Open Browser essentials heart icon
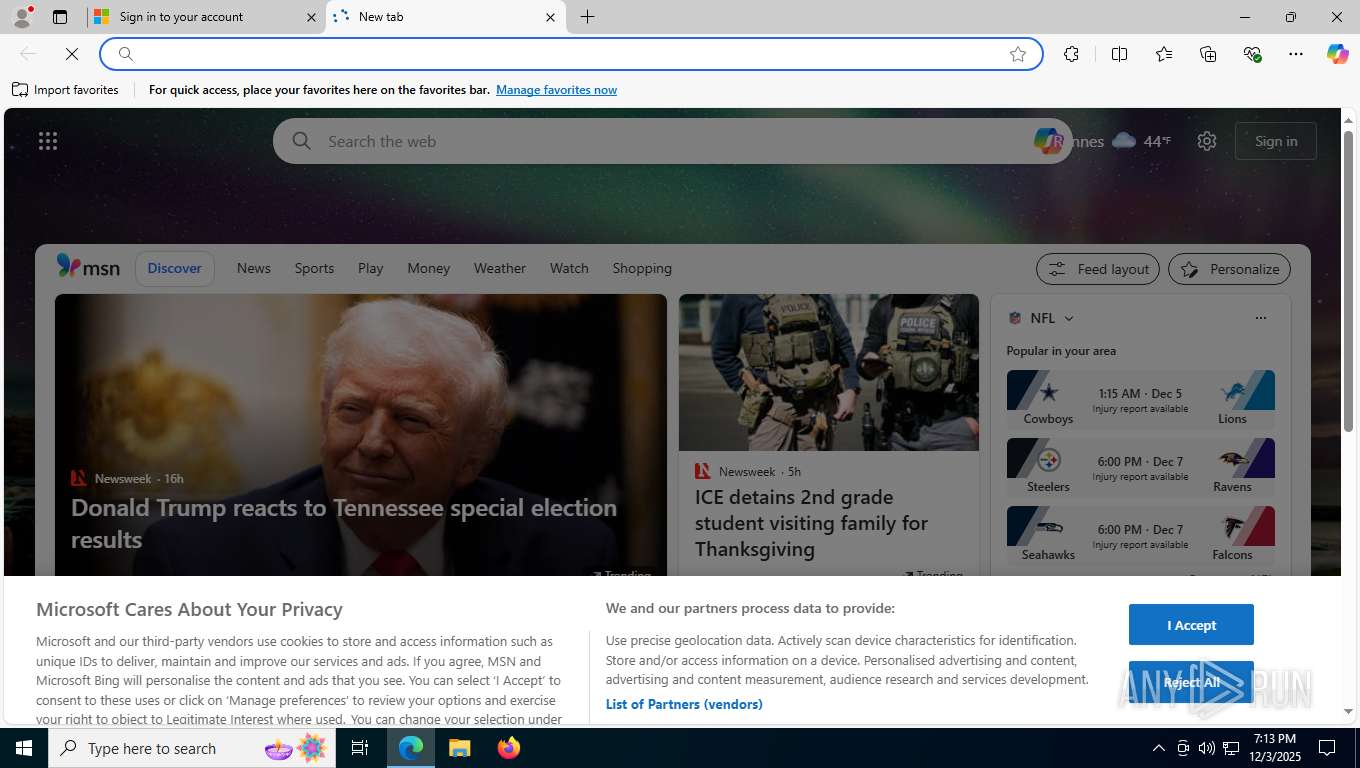The width and height of the screenshot is (1360, 768). (1252, 54)
